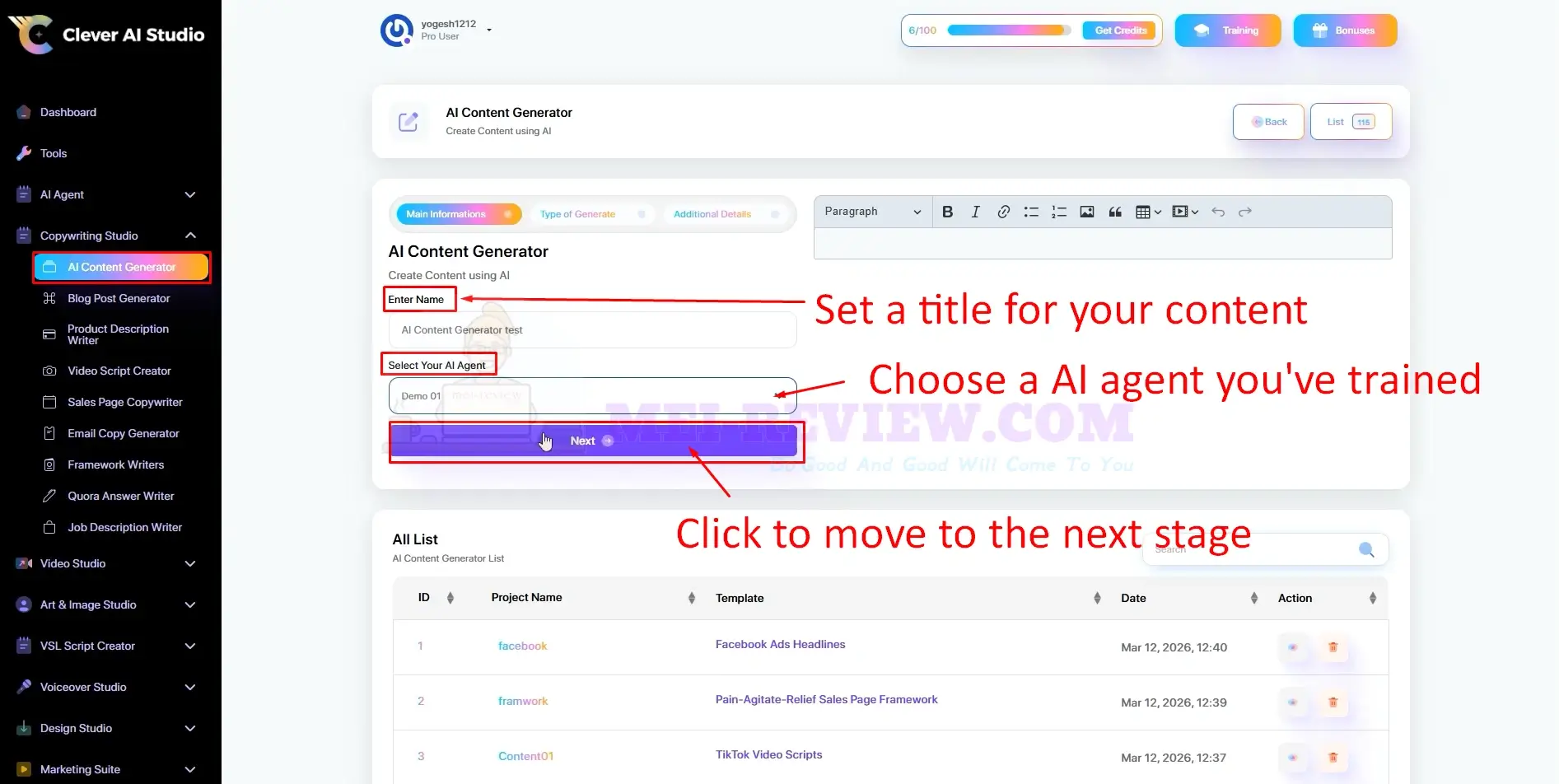Click the search magnifier icon

(x=1366, y=549)
